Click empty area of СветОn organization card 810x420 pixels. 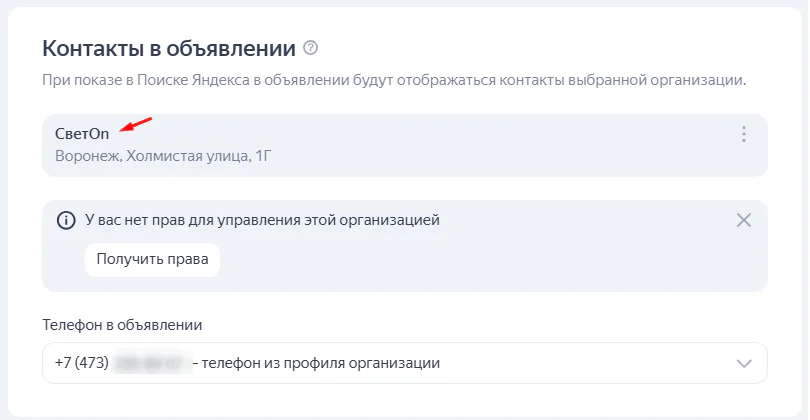coord(465,145)
